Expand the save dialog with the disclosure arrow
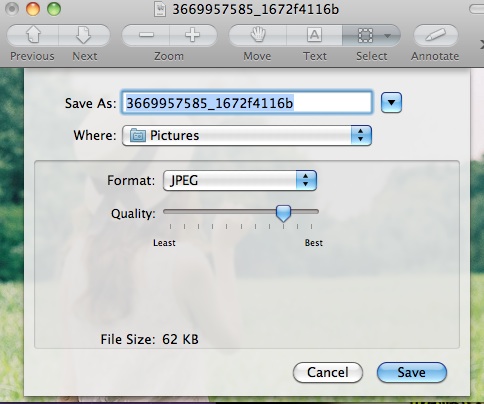 (x=391, y=102)
